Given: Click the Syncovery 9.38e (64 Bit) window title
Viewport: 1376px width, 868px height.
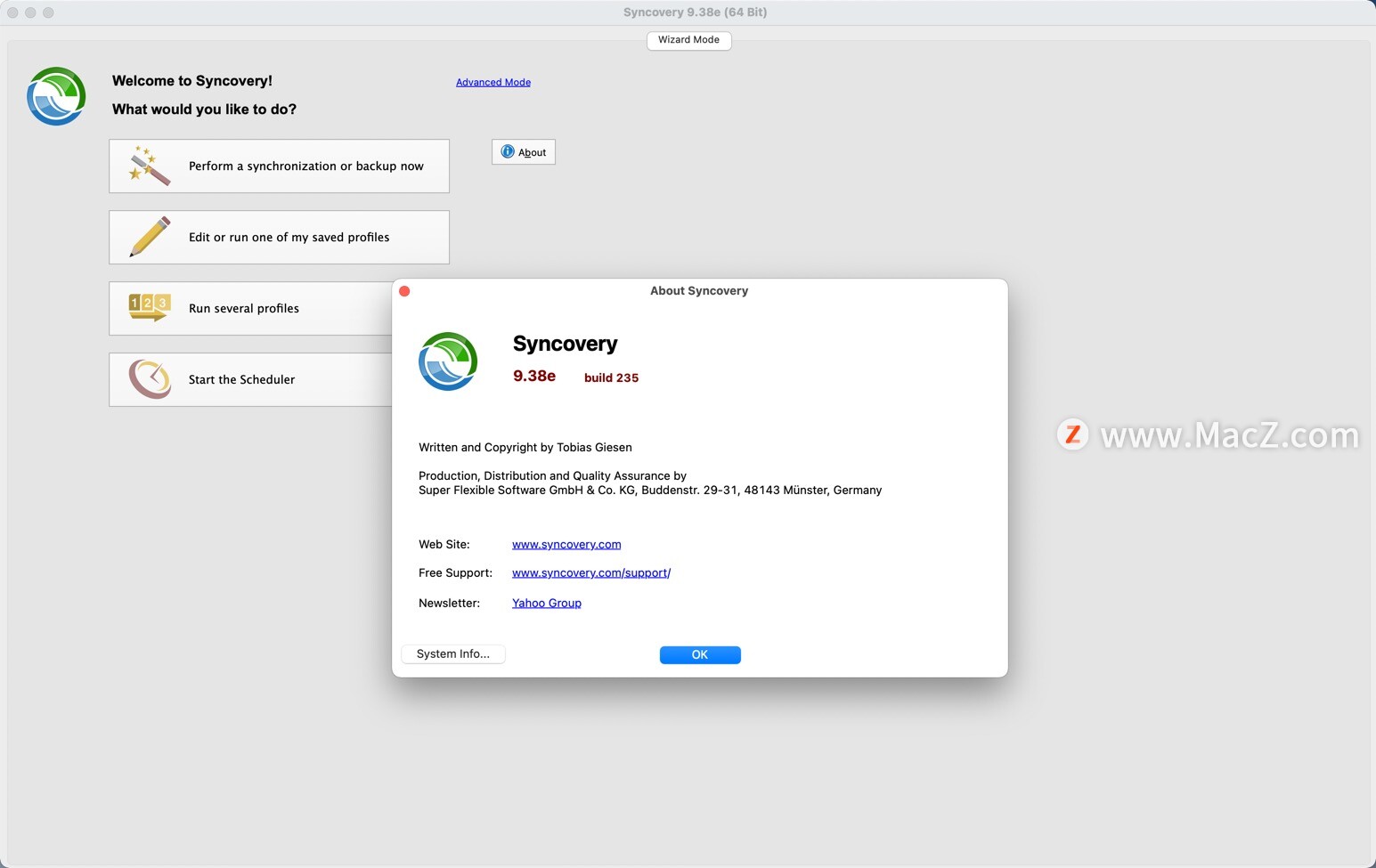Looking at the screenshot, I should click(695, 12).
